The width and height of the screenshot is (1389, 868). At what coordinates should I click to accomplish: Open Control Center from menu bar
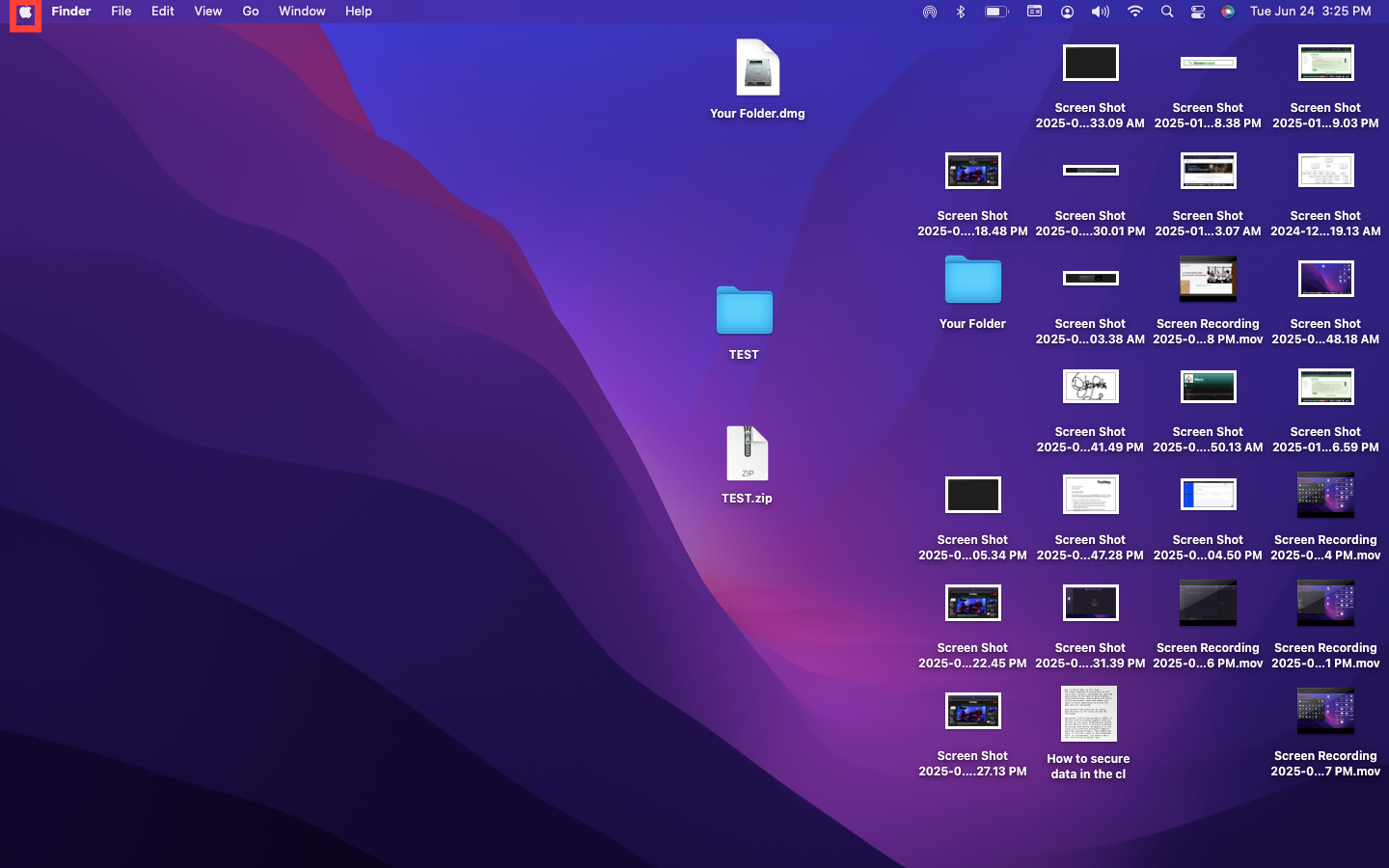pyautogui.click(x=1198, y=12)
